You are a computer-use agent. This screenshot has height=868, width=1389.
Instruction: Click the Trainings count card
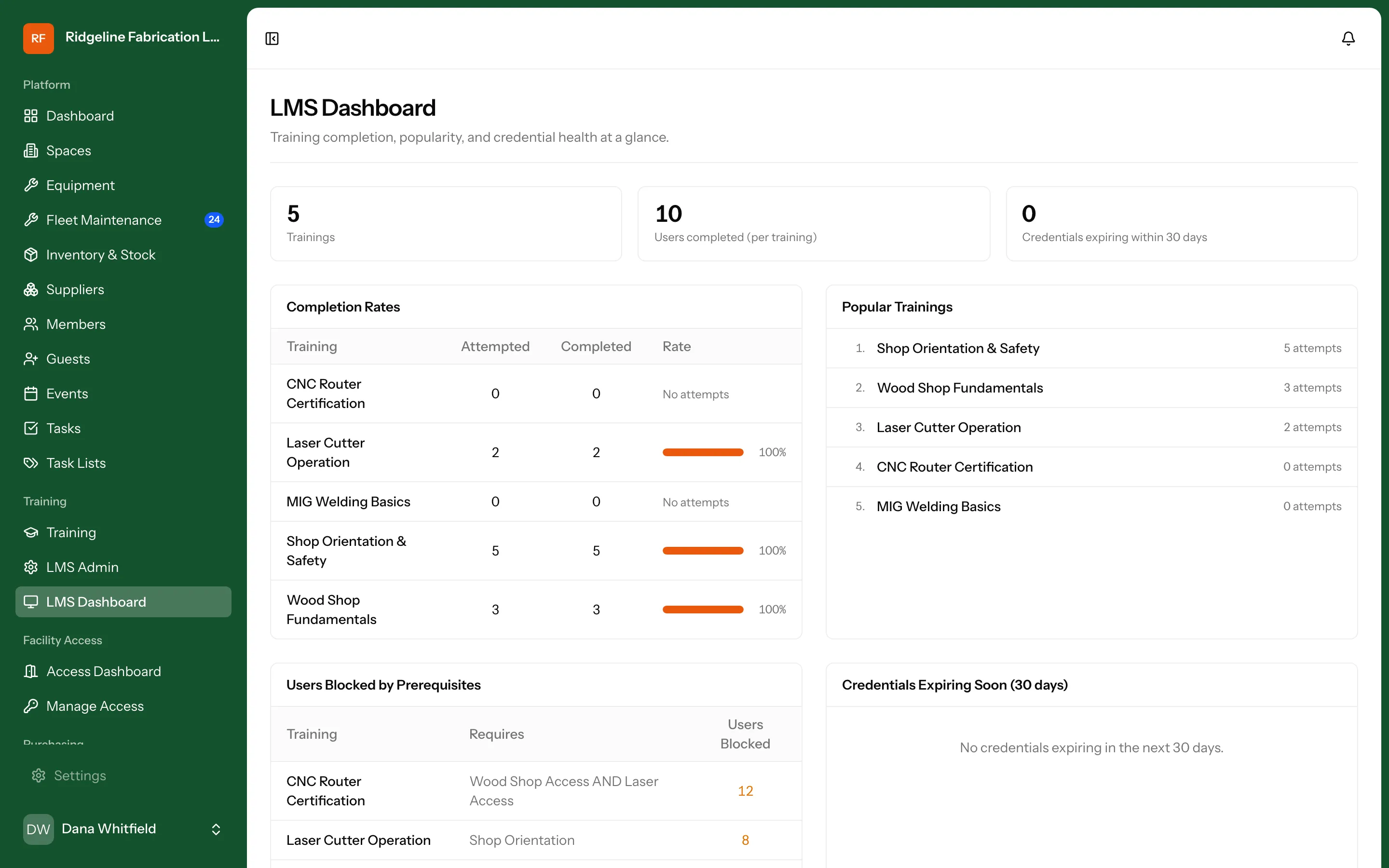pyautogui.click(x=446, y=224)
